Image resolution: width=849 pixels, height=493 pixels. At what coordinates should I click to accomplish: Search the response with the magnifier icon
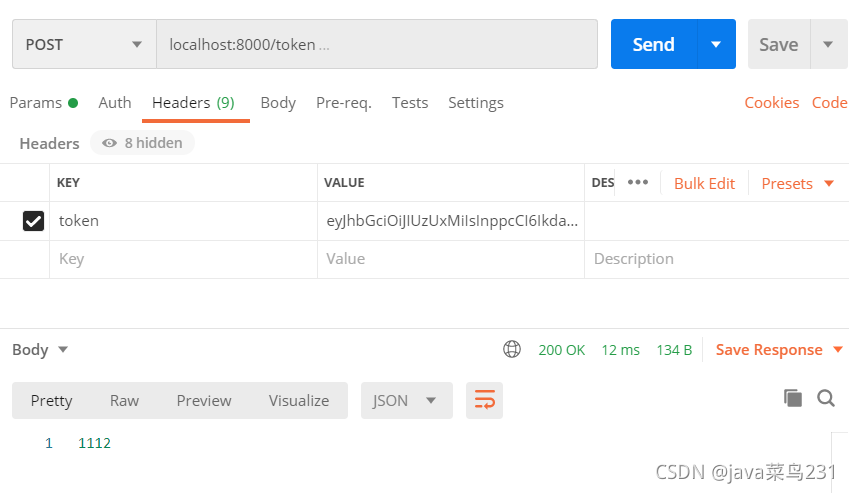(826, 398)
